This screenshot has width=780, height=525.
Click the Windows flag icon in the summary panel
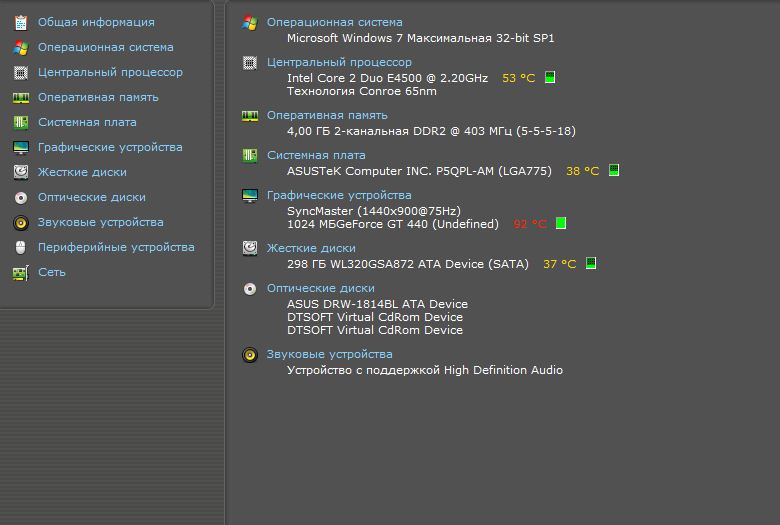(x=250, y=22)
